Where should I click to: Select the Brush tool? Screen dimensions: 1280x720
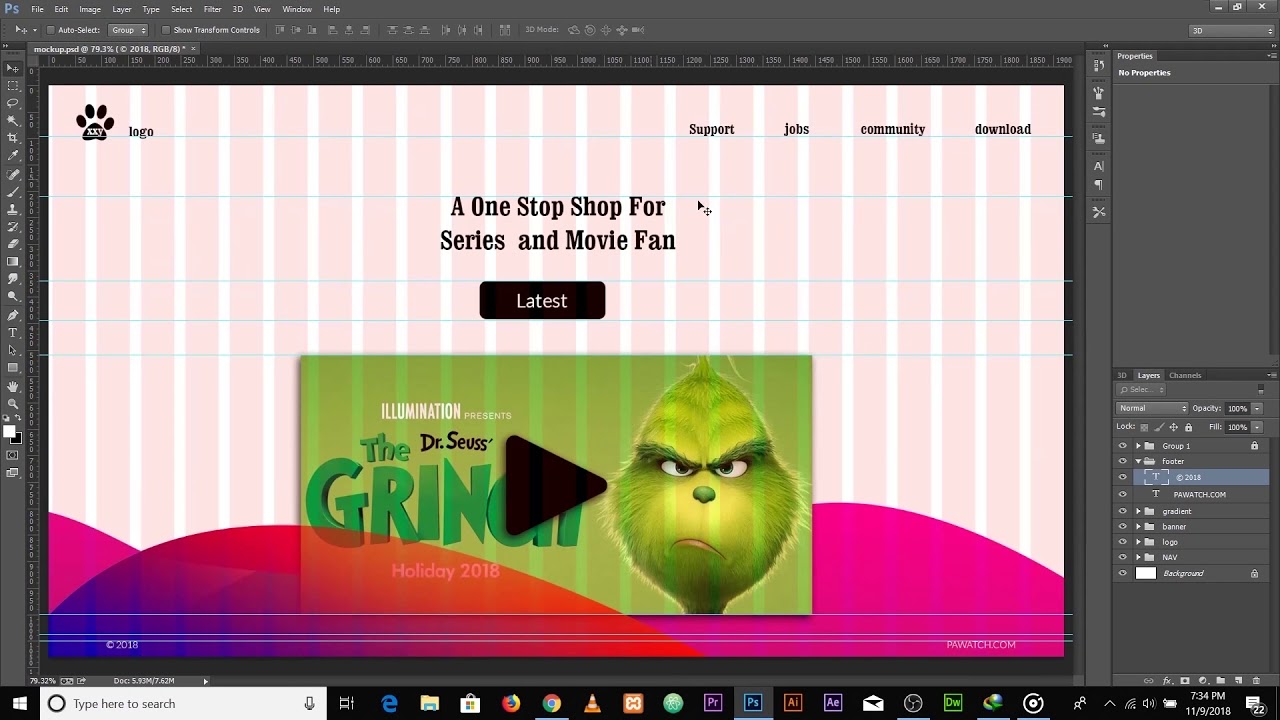(x=12, y=192)
